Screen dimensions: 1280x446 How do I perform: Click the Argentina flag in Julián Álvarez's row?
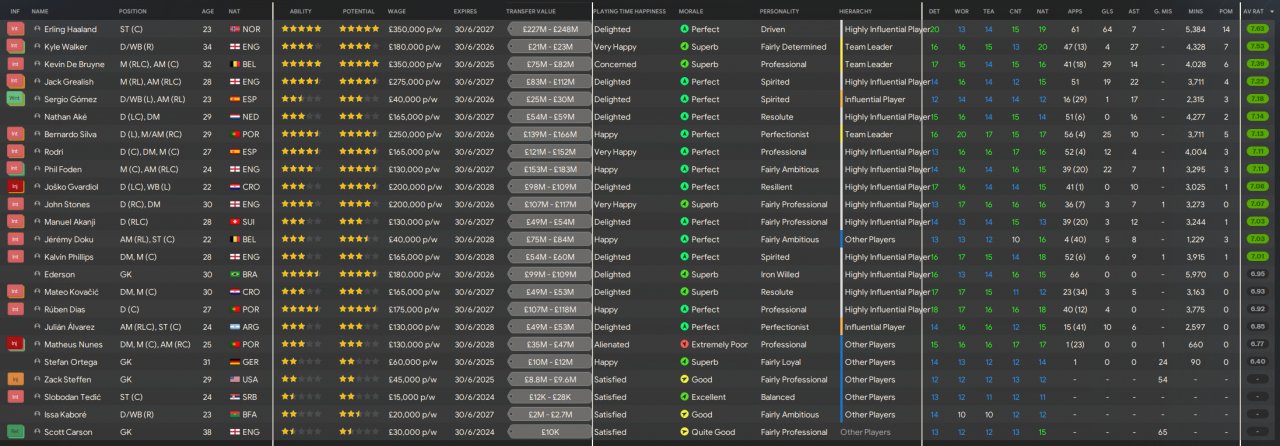[x=235, y=327]
